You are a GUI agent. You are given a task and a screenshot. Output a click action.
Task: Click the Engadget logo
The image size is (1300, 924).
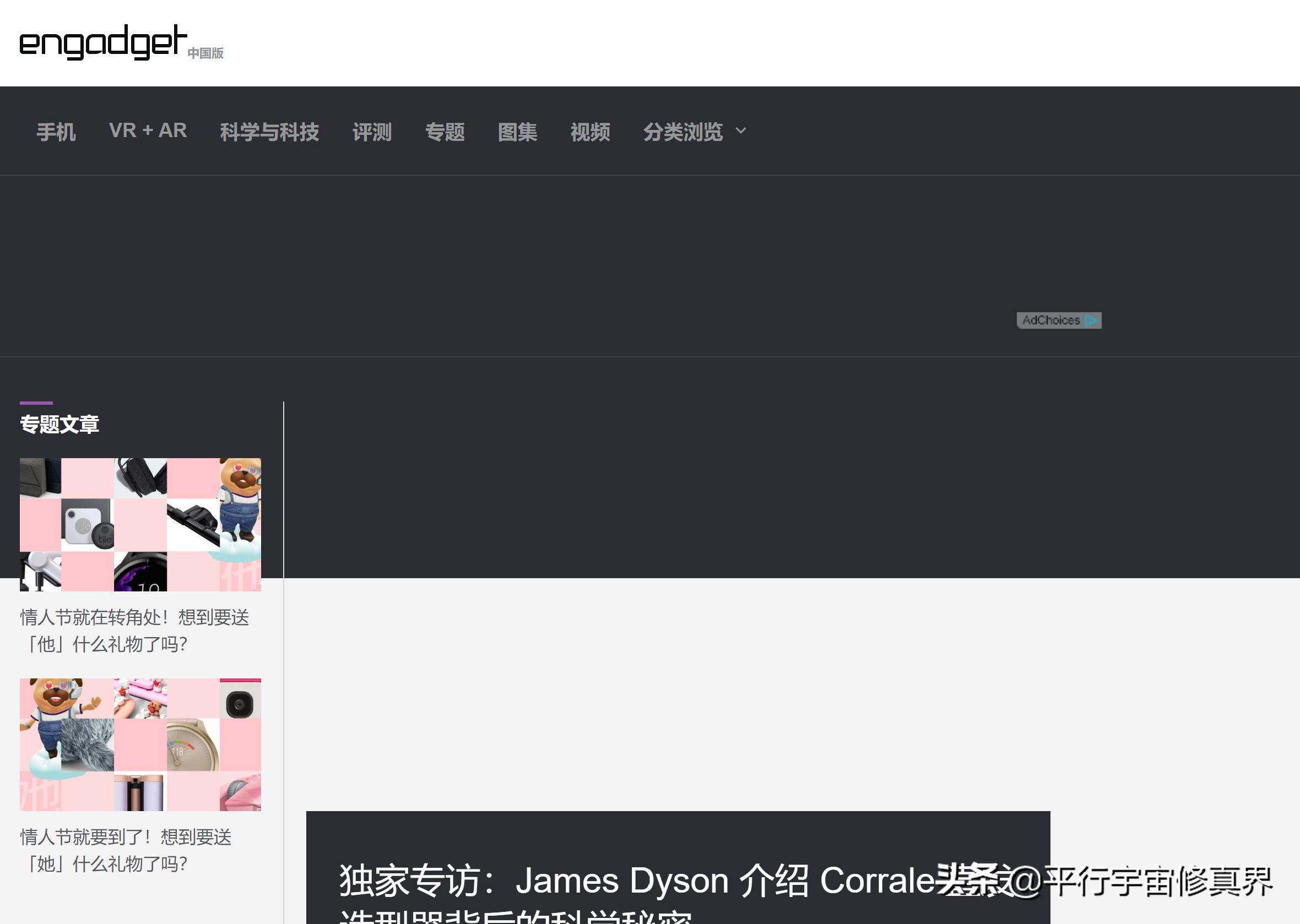[103, 42]
